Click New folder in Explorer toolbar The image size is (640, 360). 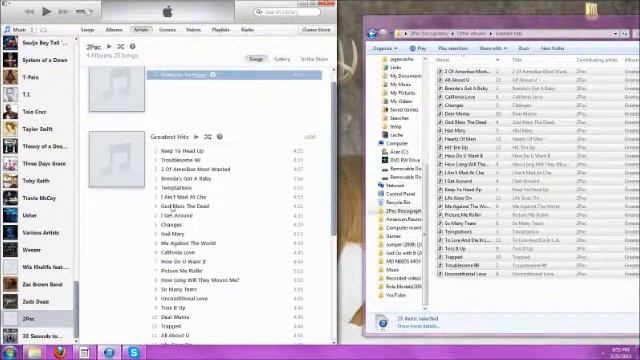552,48
